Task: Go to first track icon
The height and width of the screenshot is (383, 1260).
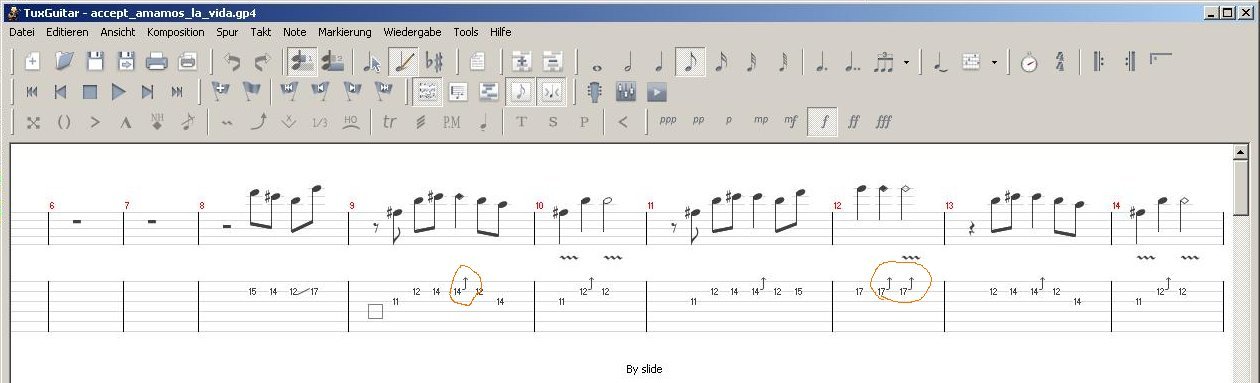Action: click(32, 92)
